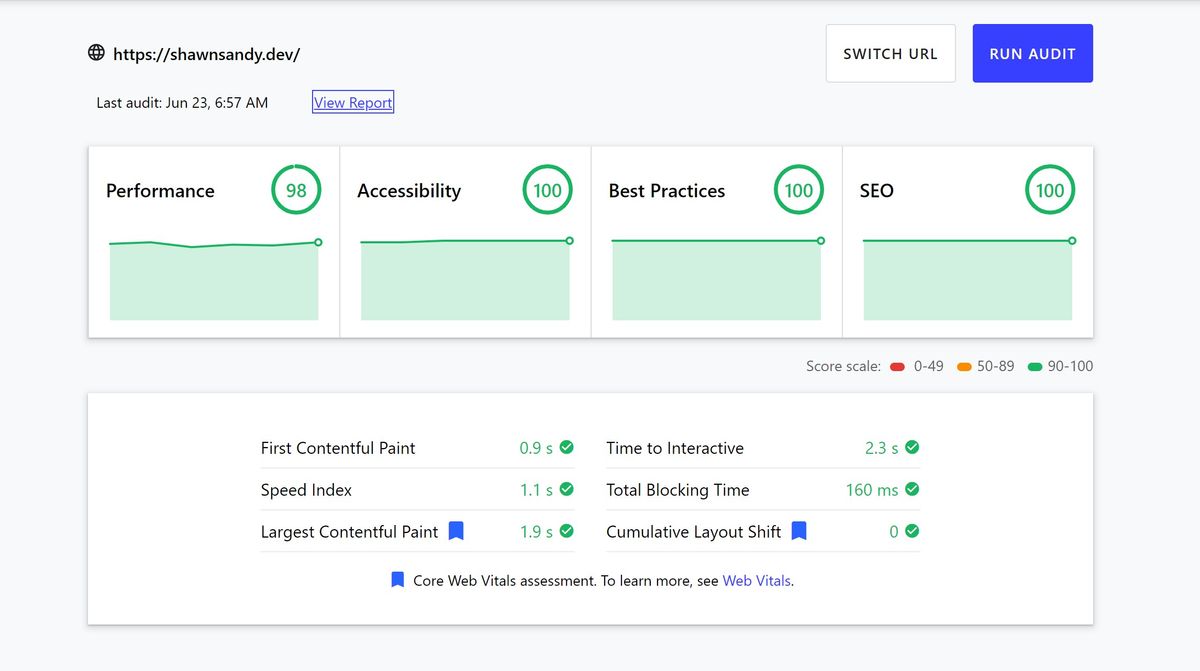Click the 0 Cumulative Layout Shift value
This screenshot has height=671, width=1200.
coord(894,532)
